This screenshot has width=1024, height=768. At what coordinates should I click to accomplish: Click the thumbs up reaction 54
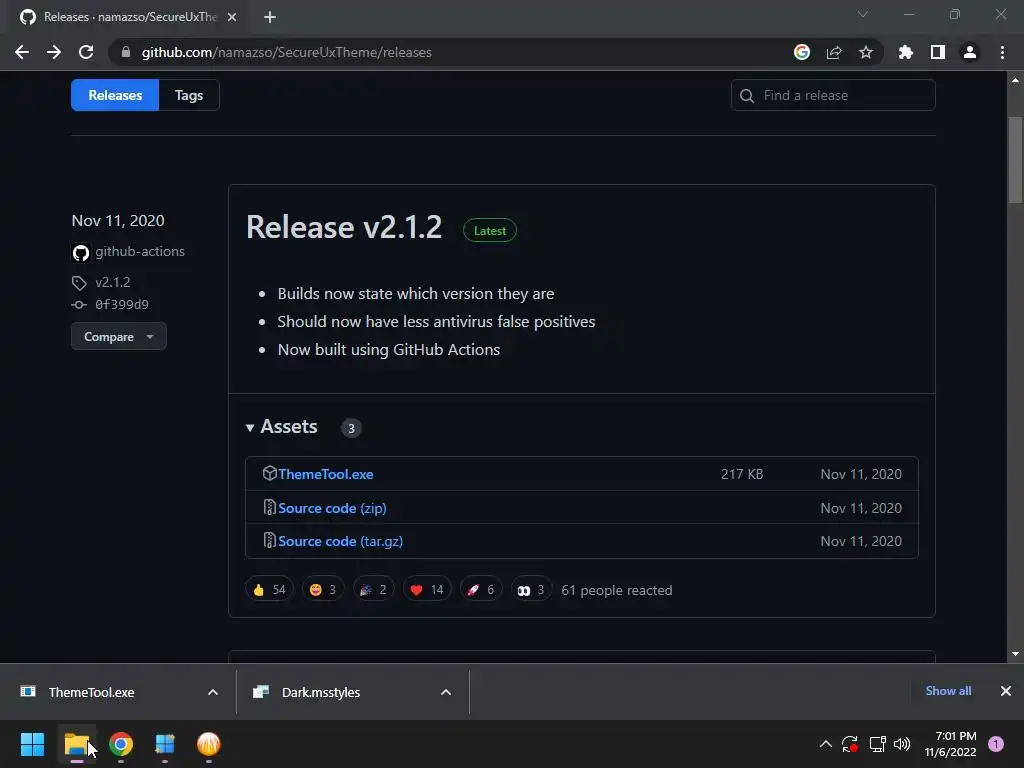point(269,590)
